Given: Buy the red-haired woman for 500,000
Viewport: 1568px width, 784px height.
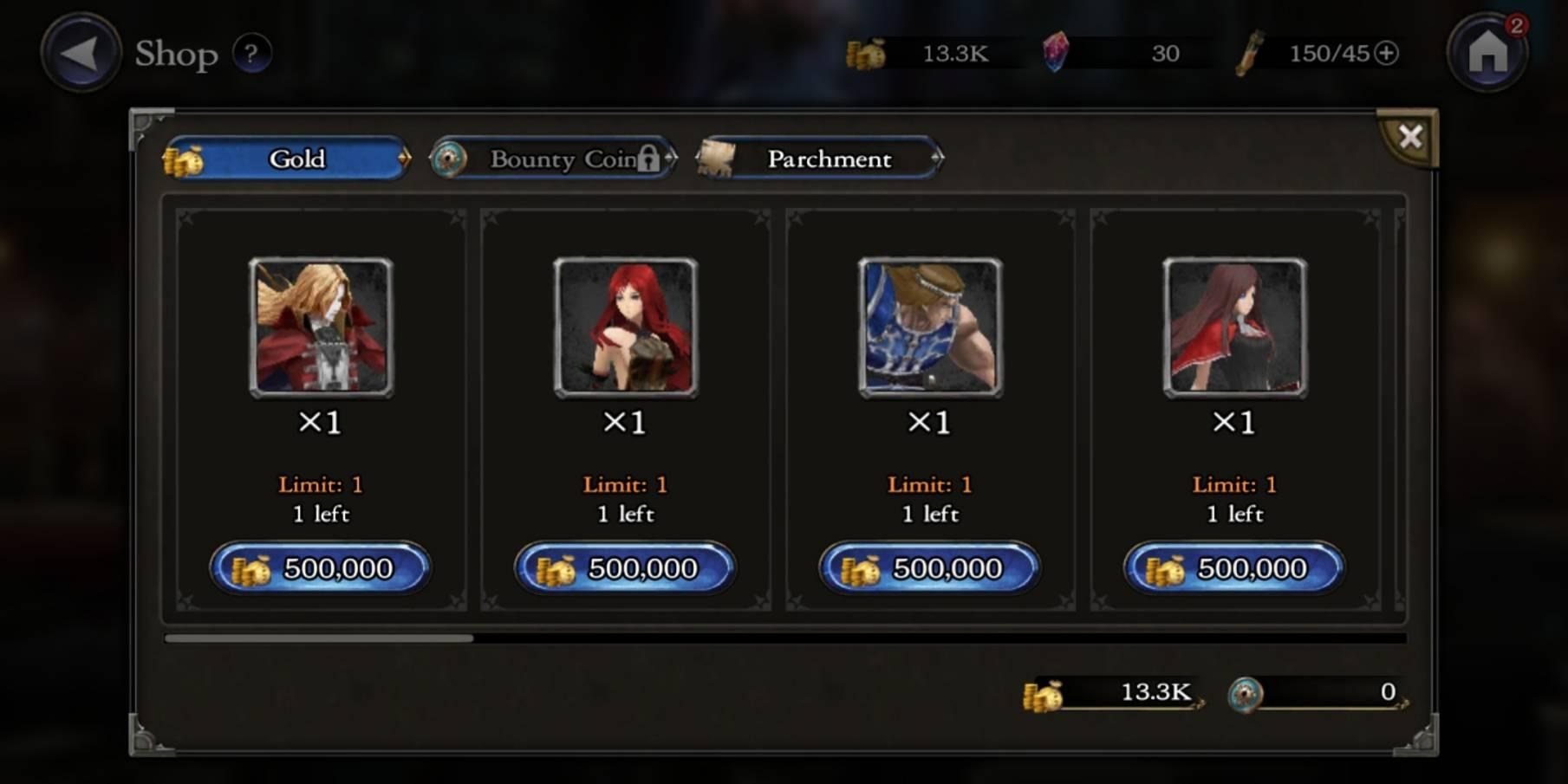Looking at the screenshot, I should [625, 568].
